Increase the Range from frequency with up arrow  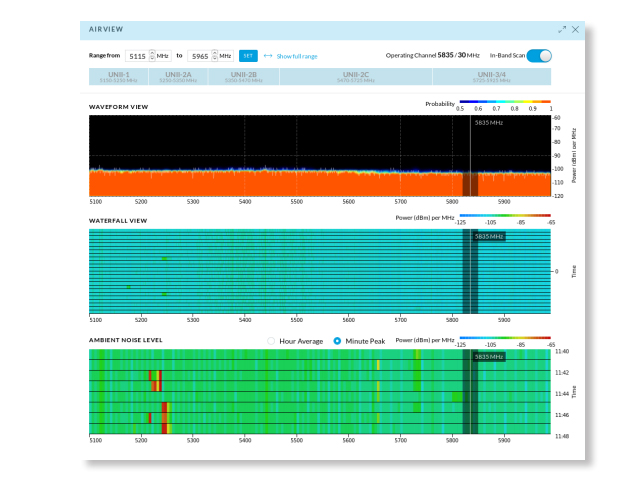(152, 53)
